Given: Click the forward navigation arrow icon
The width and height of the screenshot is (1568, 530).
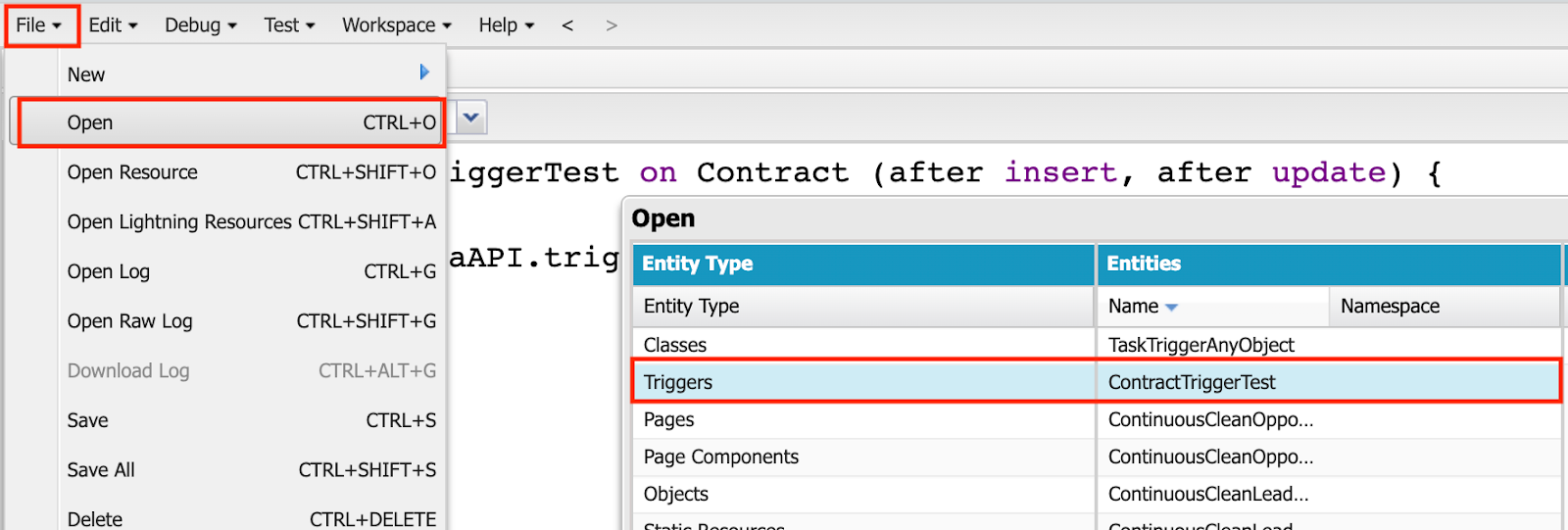Looking at the screenshot, I should pos(612,25).
